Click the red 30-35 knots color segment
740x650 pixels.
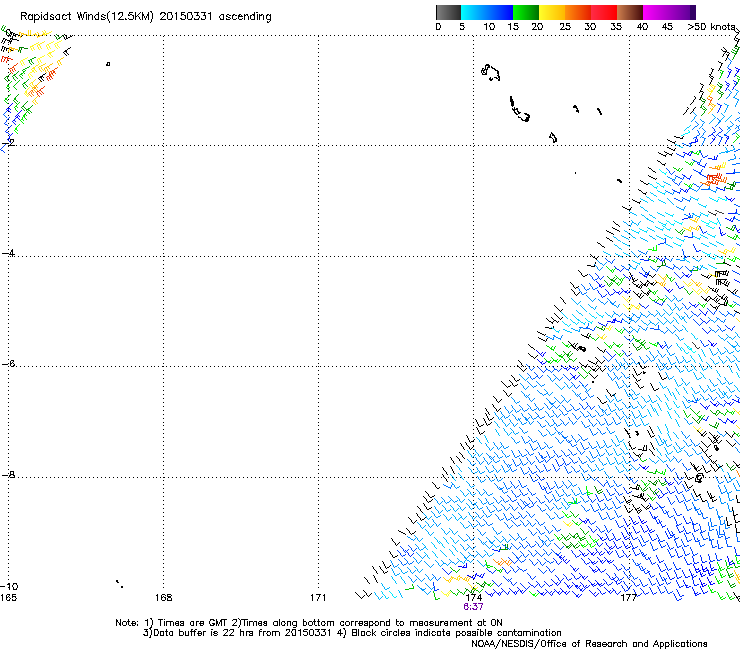coord(604,12)
